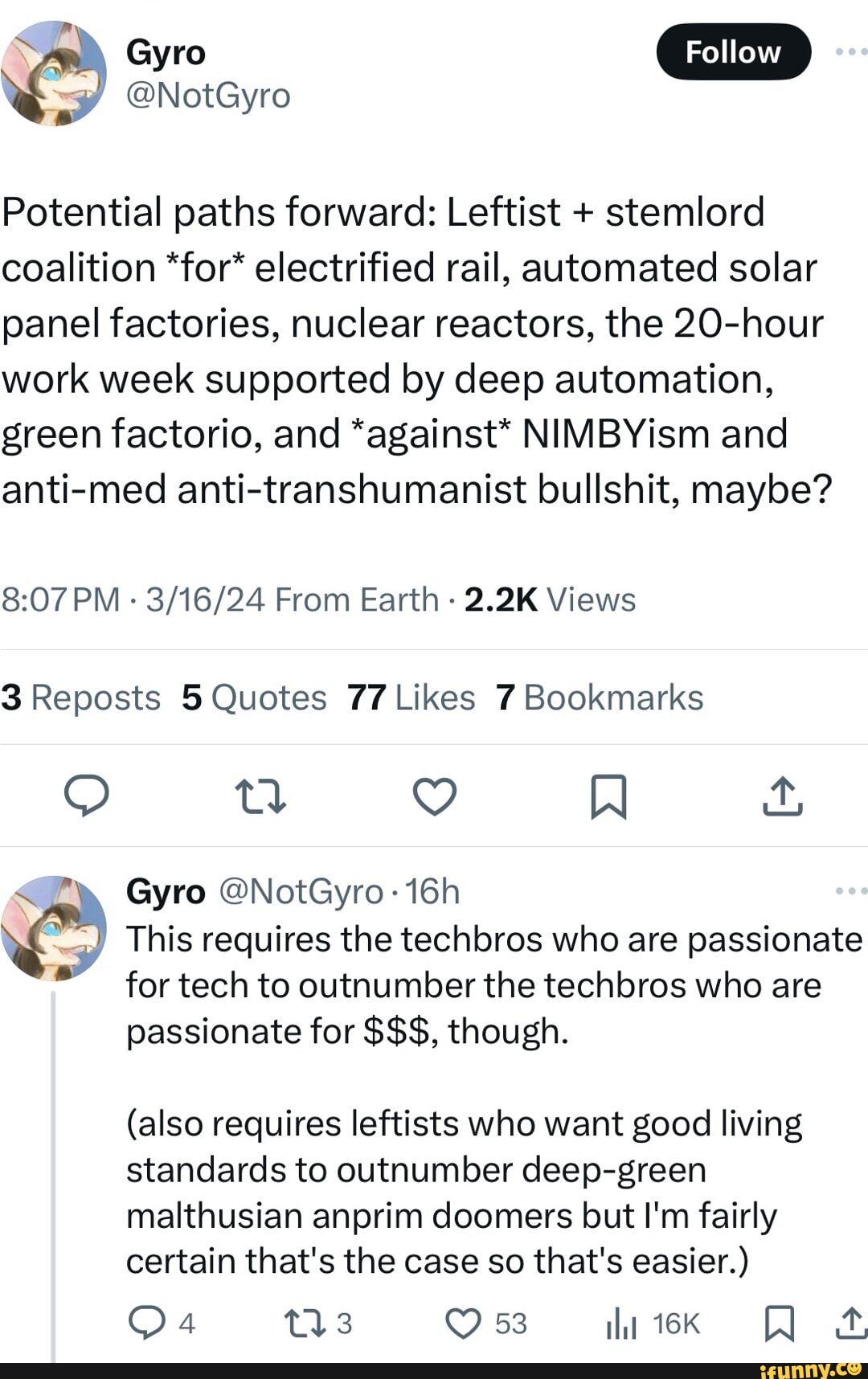Reply to the main tweet via comment icon
This screenshot has width=868, height=1379.
click(87, 796)
